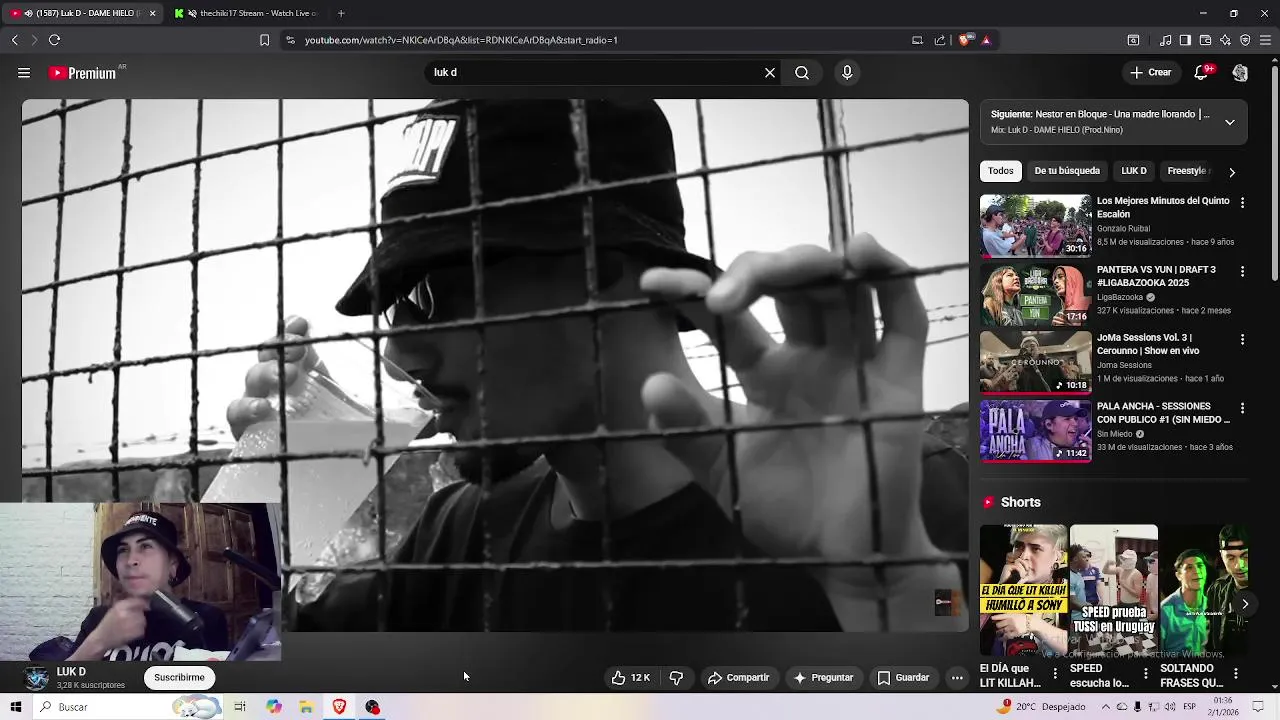Open the YouTube hamburger guide menu
This screenshot has width=1280, height=720.
24,73
